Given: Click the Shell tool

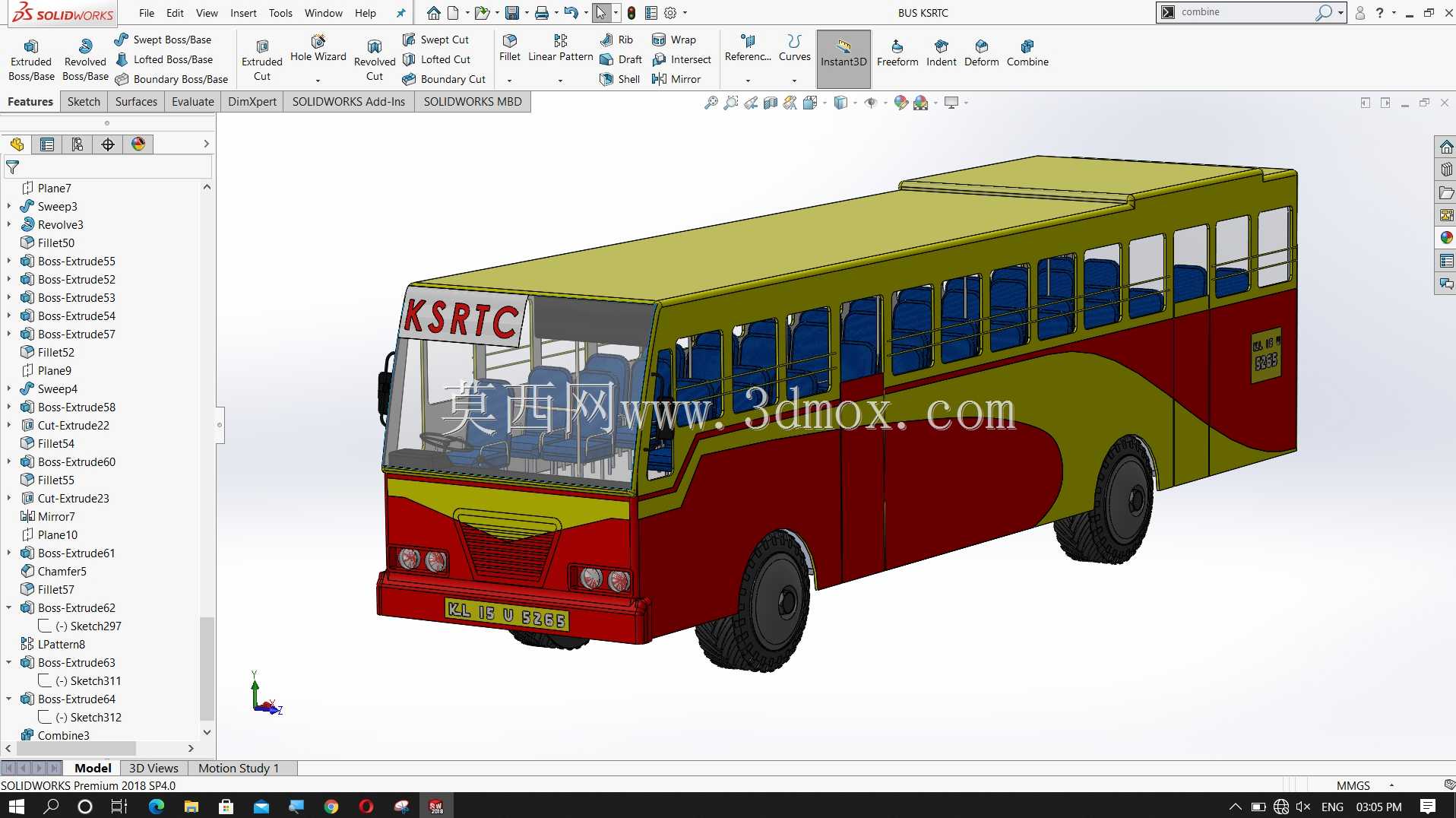Looking at the screenshot, I should [x=620, y=79].
